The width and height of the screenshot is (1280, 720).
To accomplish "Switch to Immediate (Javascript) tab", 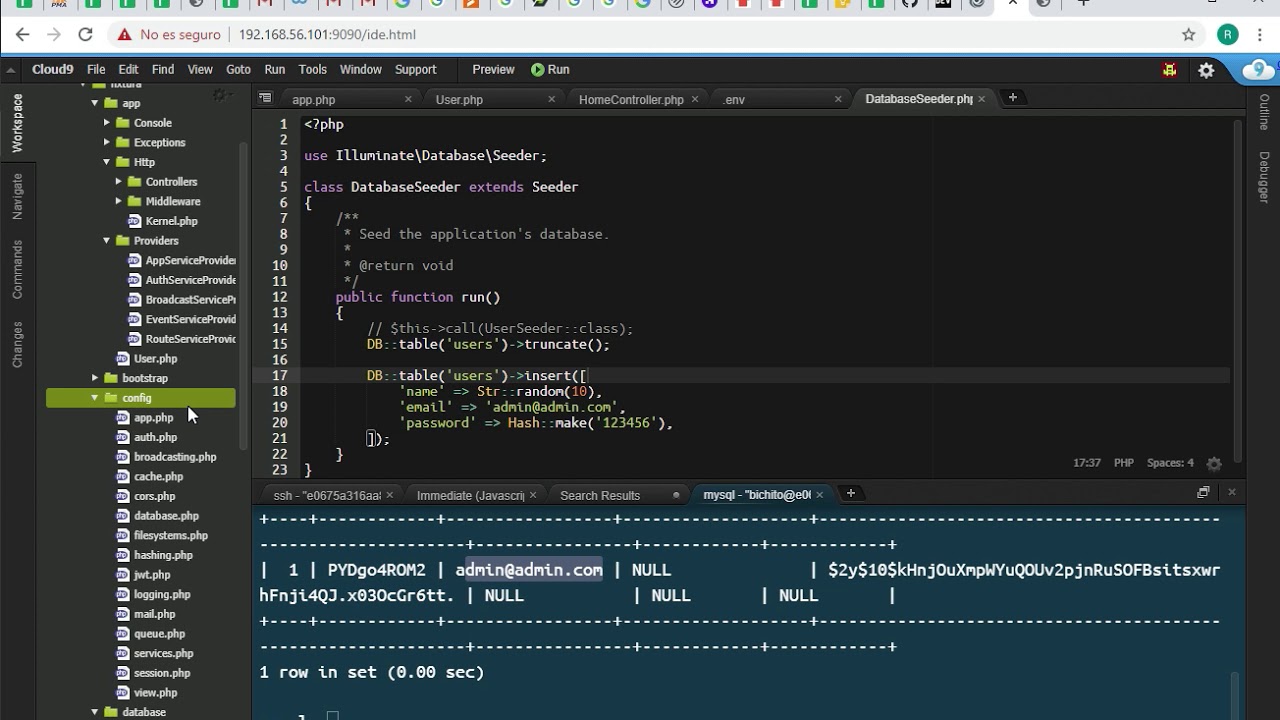I will [470, 495].
